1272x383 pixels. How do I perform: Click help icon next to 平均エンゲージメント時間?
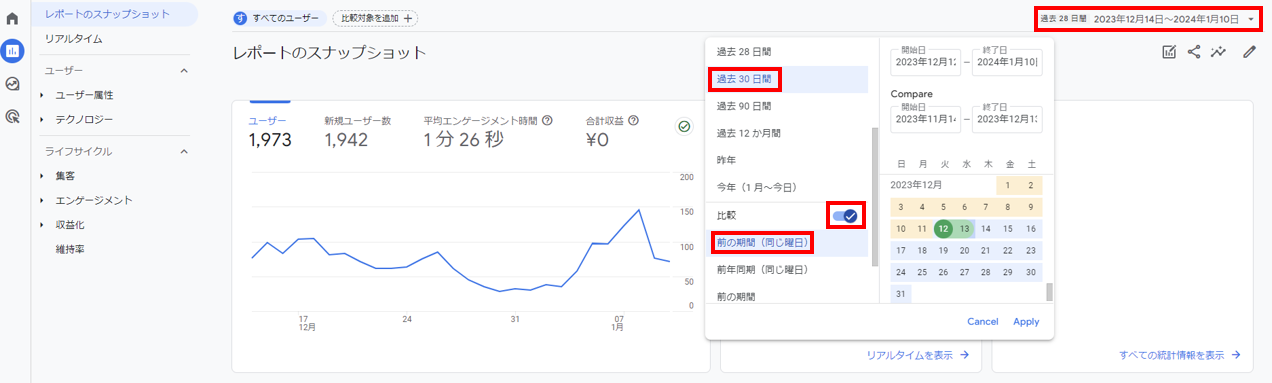tap(547, 121)
